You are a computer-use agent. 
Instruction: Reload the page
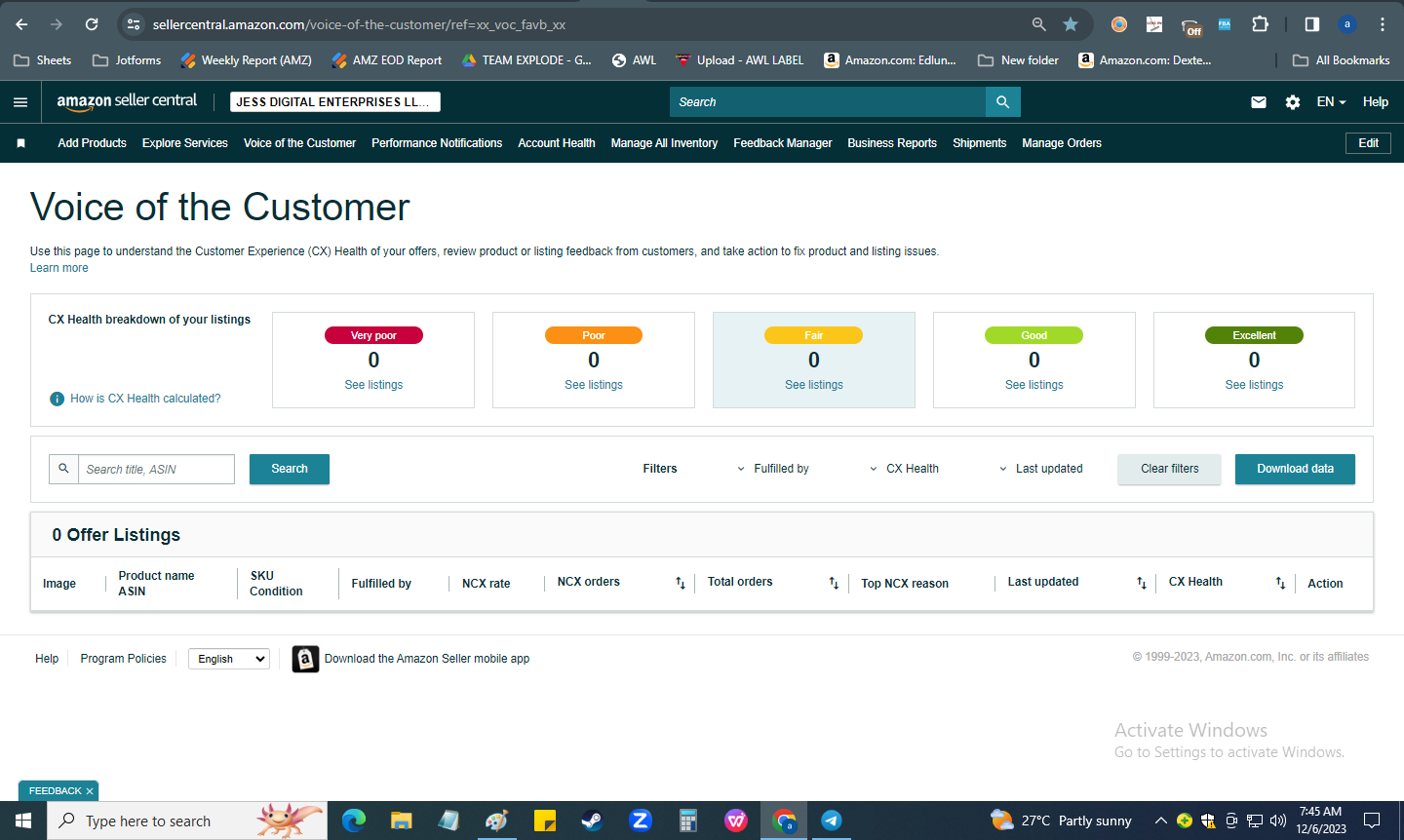(92, 24)
